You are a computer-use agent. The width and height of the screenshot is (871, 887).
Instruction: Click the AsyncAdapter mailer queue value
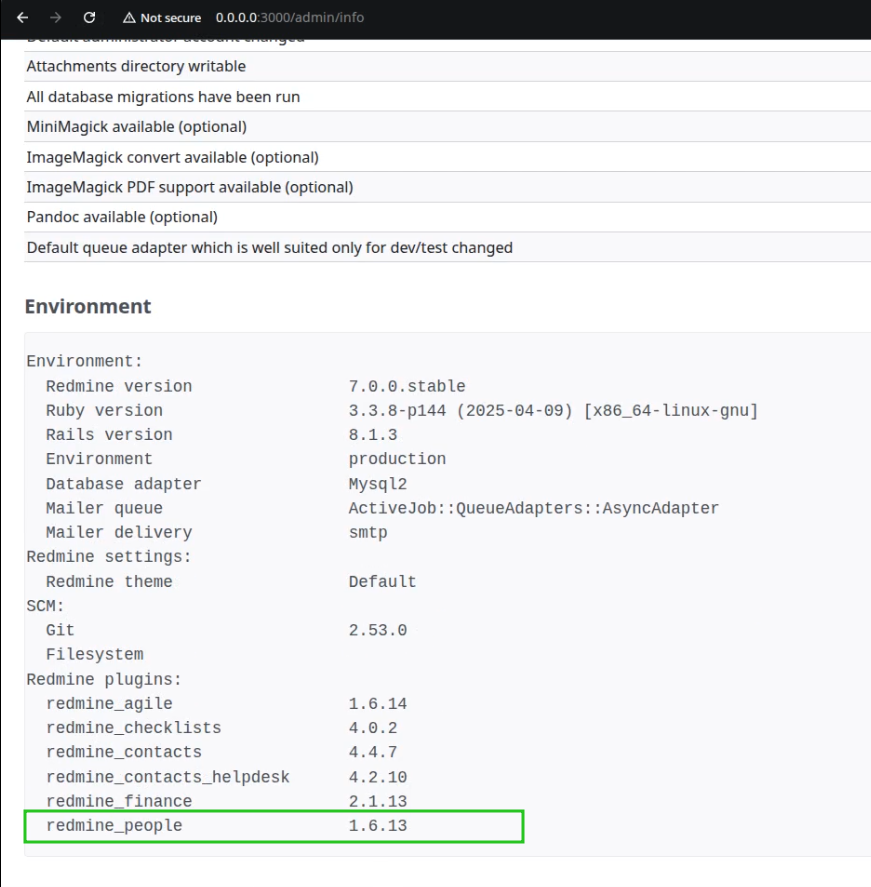(533, 509)
